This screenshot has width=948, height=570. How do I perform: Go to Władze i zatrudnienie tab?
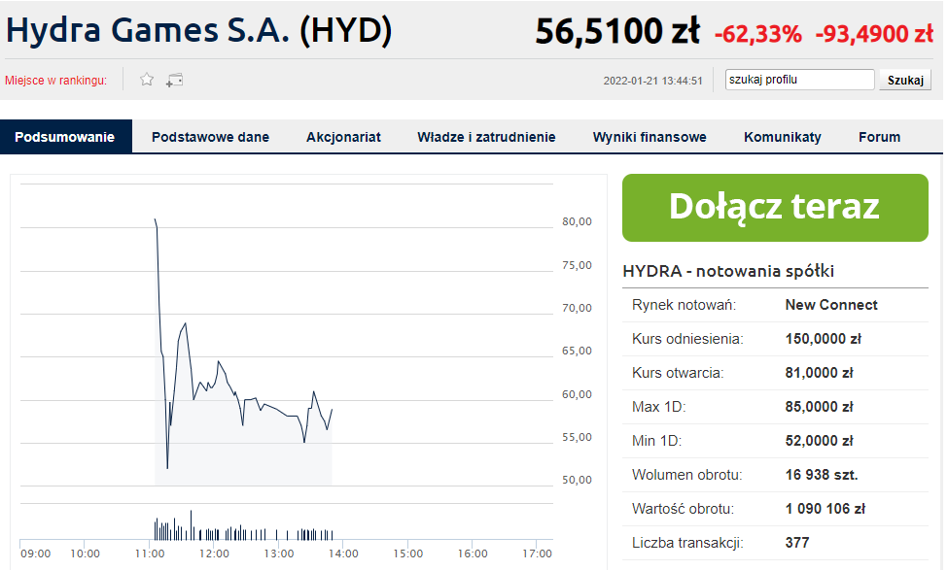486,137
